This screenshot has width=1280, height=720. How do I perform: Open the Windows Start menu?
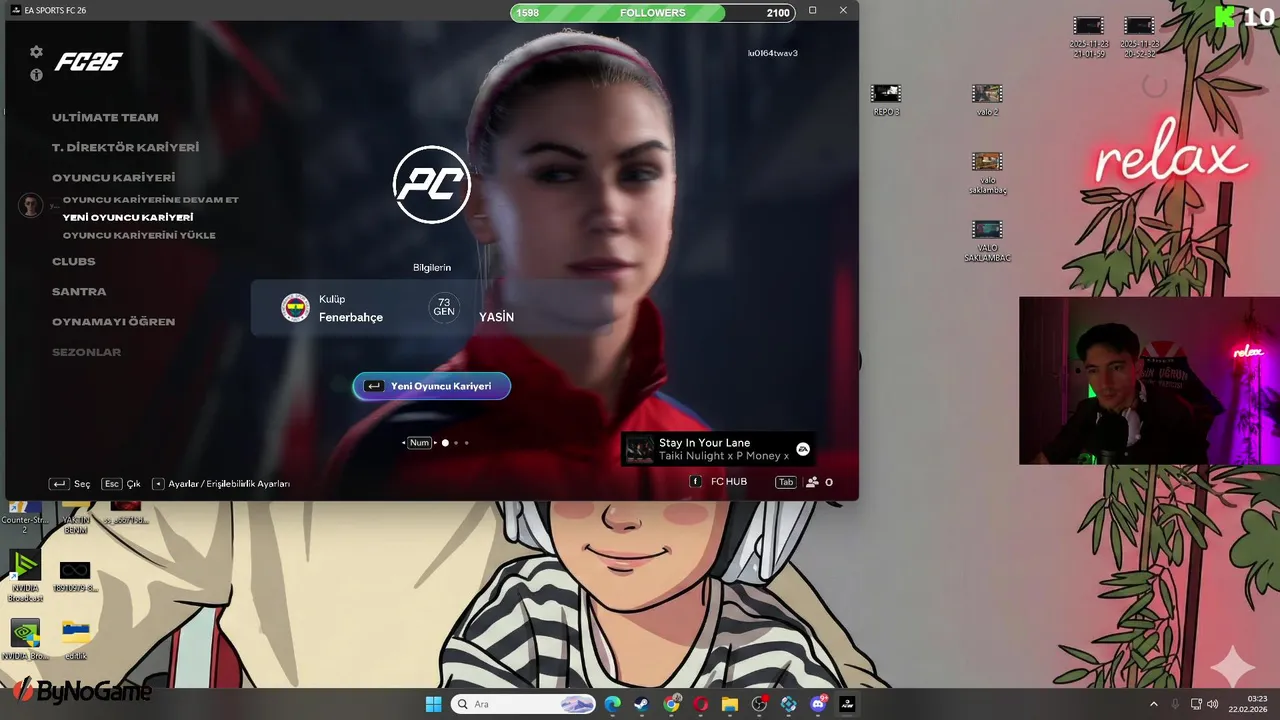coord(433,704)
